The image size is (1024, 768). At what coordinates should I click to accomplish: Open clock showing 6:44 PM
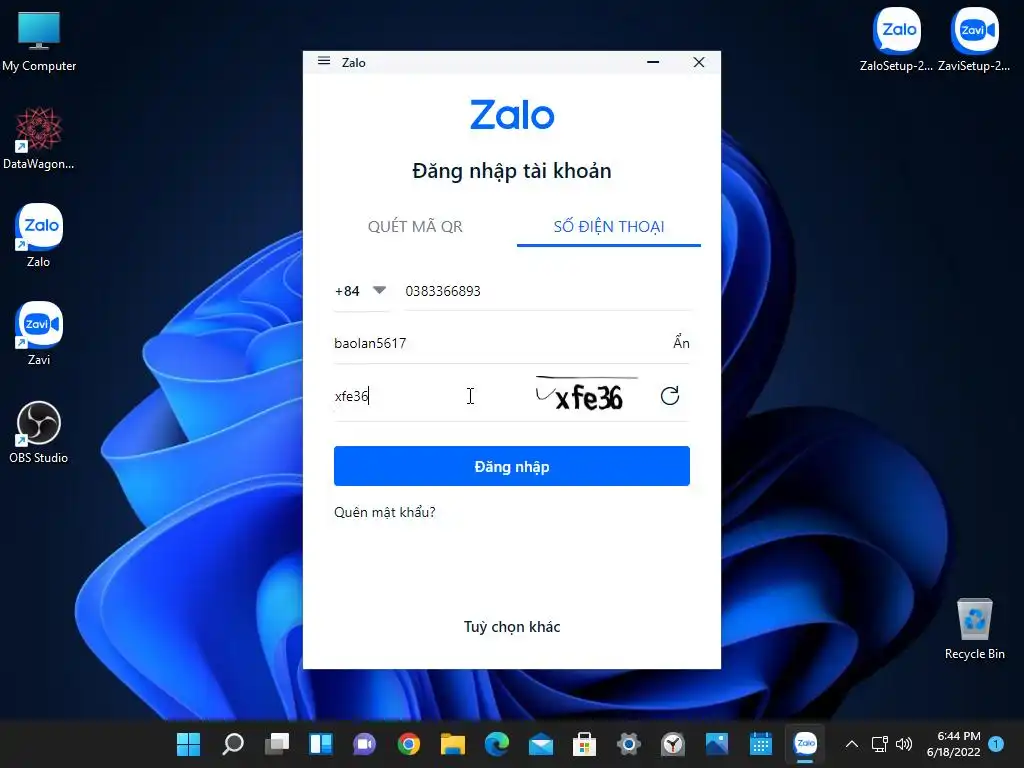tap(953, 744)
